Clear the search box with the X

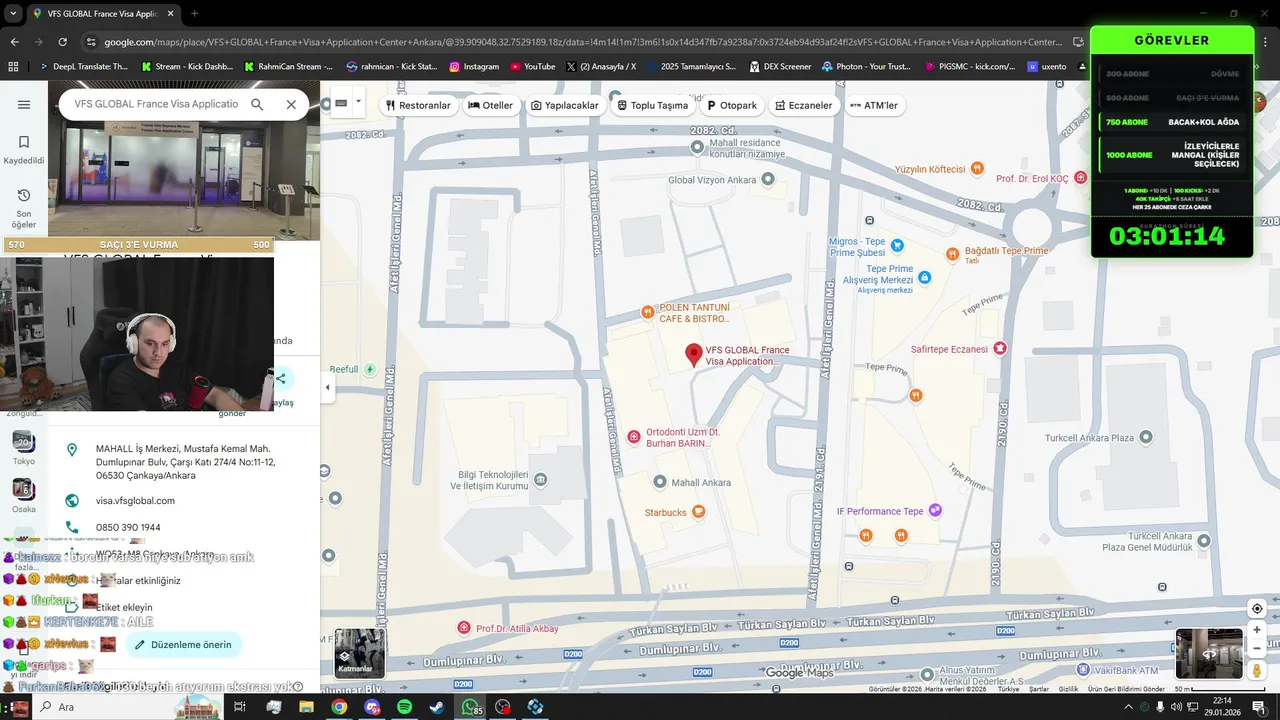coord(291,104)
